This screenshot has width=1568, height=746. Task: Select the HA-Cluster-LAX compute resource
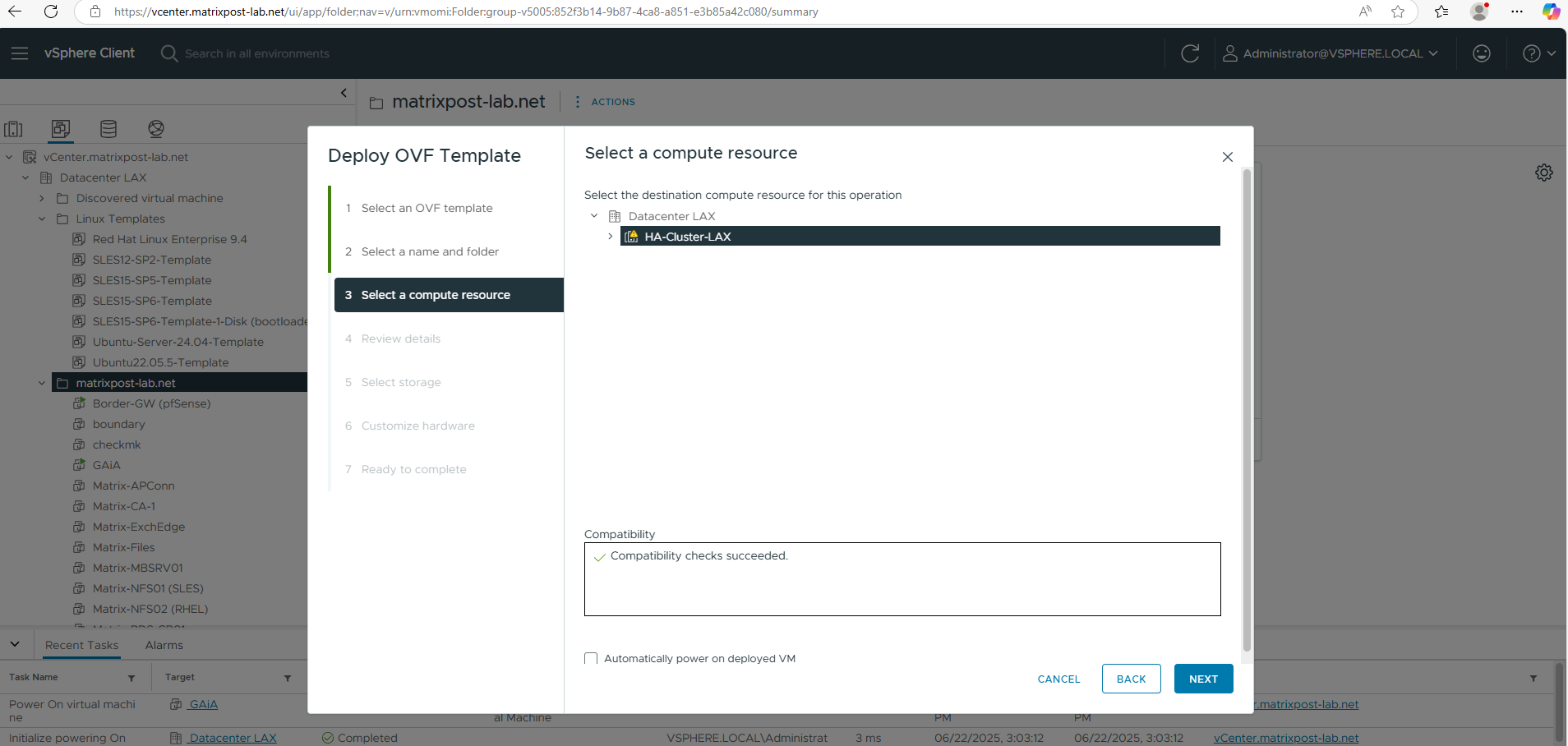(x=920, y=237)
